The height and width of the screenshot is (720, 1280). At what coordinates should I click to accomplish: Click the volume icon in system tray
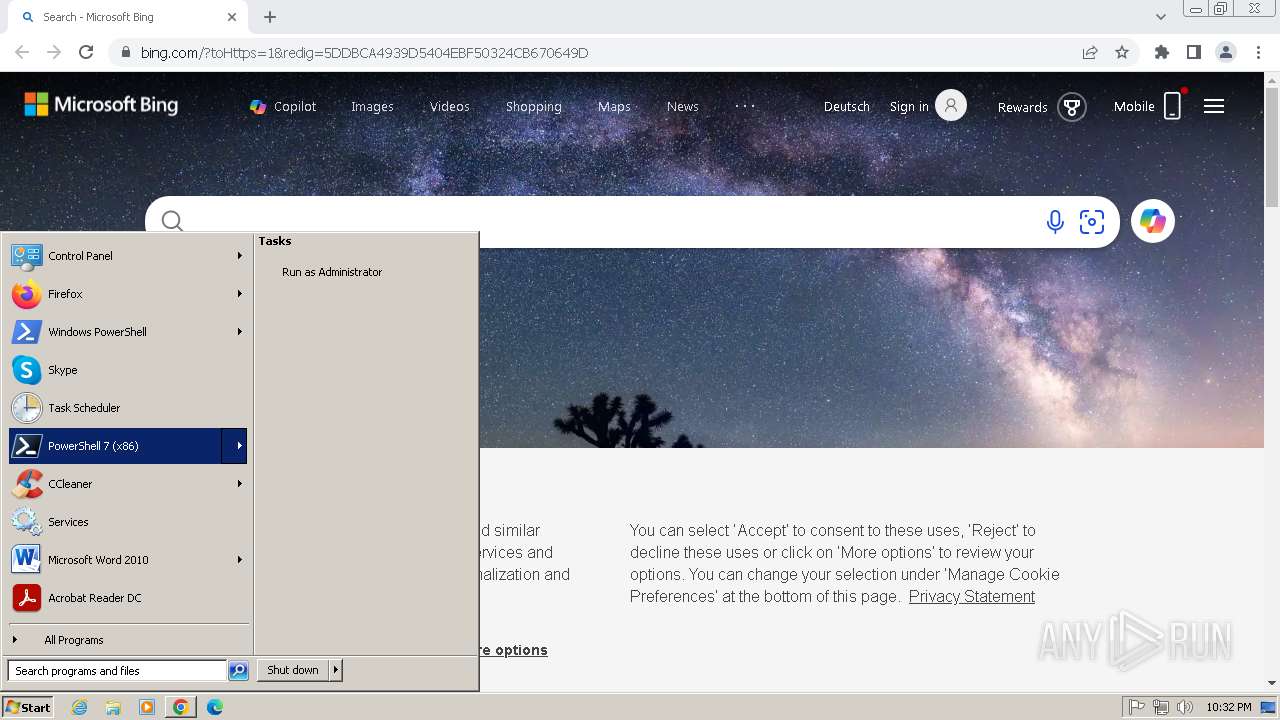(x=1184, y=707)
